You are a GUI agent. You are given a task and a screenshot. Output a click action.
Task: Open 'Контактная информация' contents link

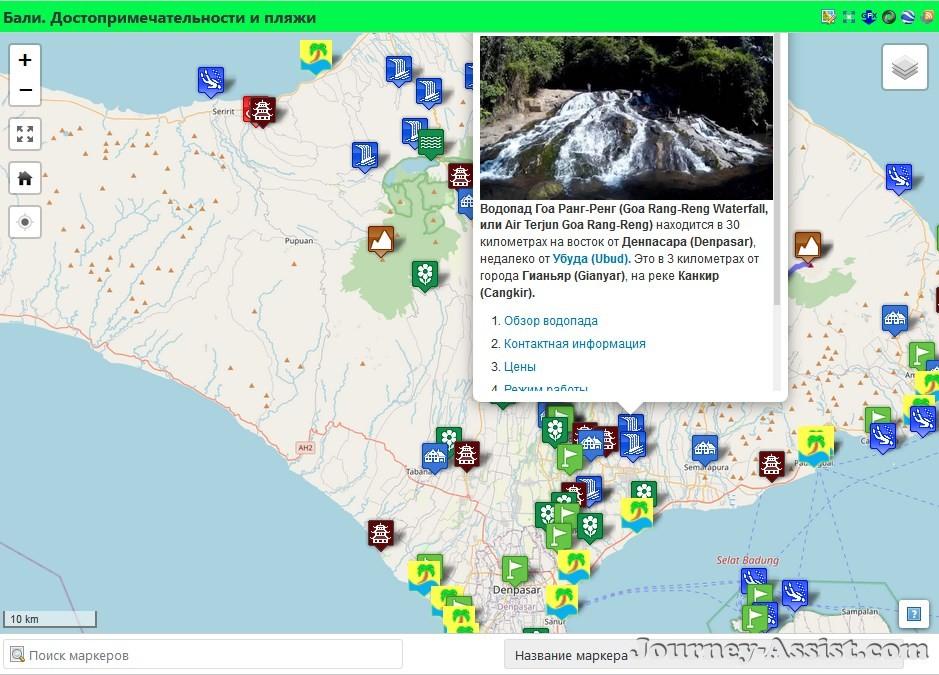coord(574,344)
